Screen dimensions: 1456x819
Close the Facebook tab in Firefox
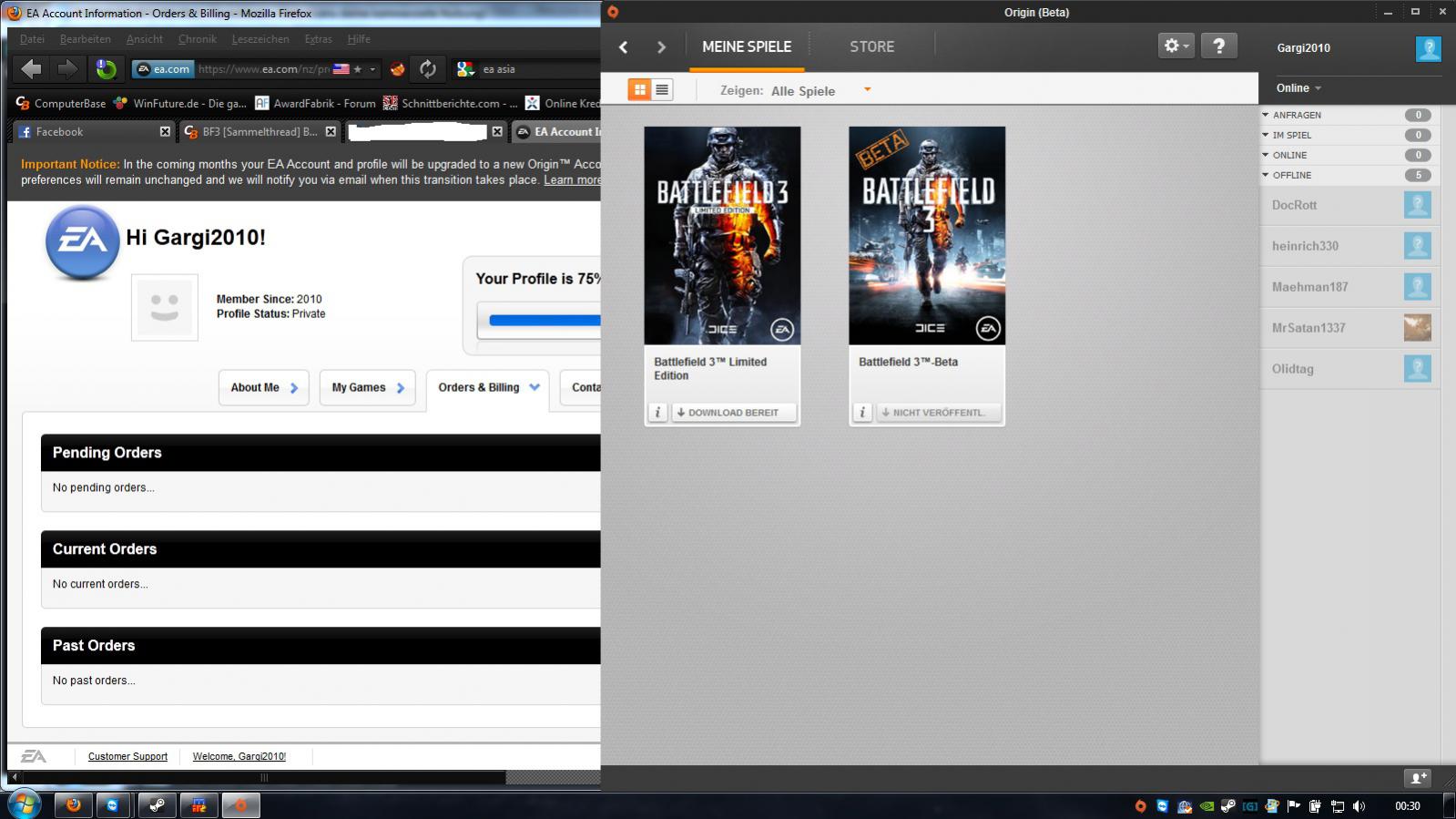pos(165,131)
